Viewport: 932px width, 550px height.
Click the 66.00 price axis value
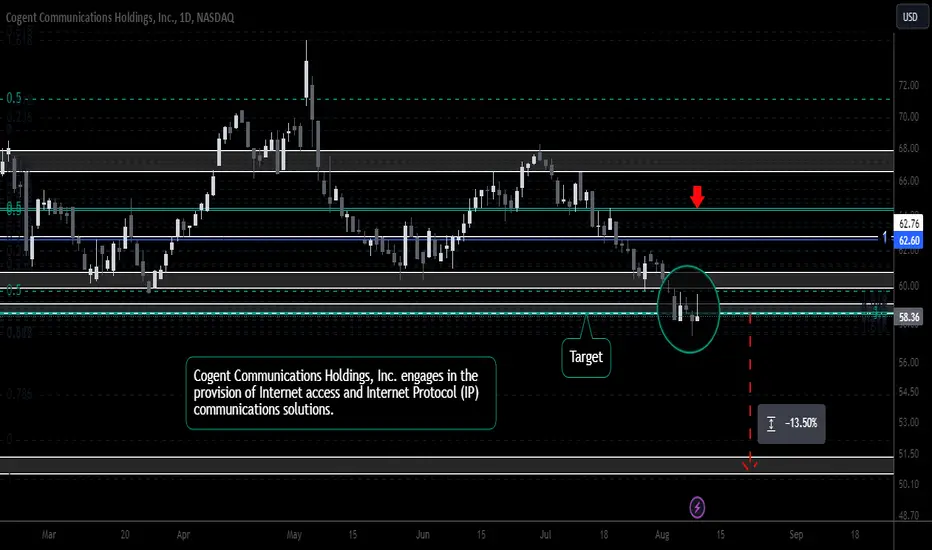[908, 181]
